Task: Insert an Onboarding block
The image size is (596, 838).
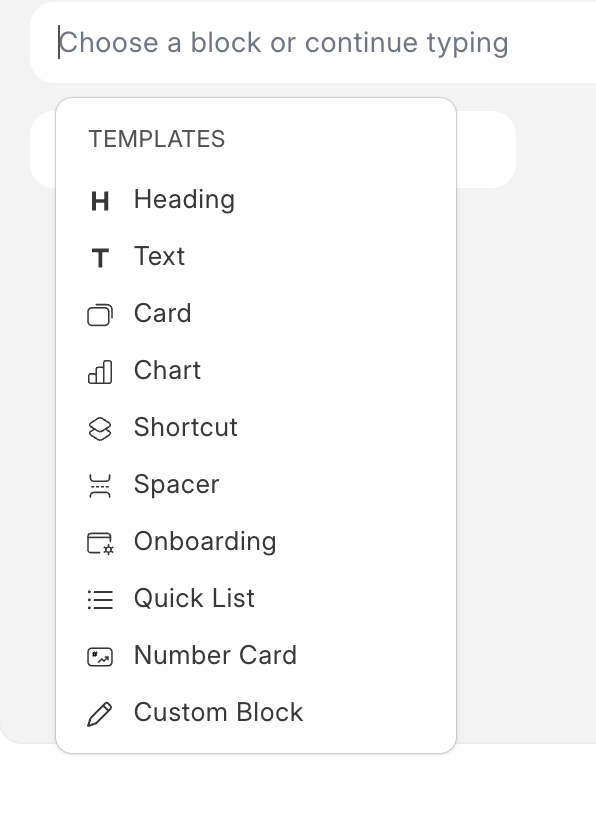Action: [x=256, y=542]
